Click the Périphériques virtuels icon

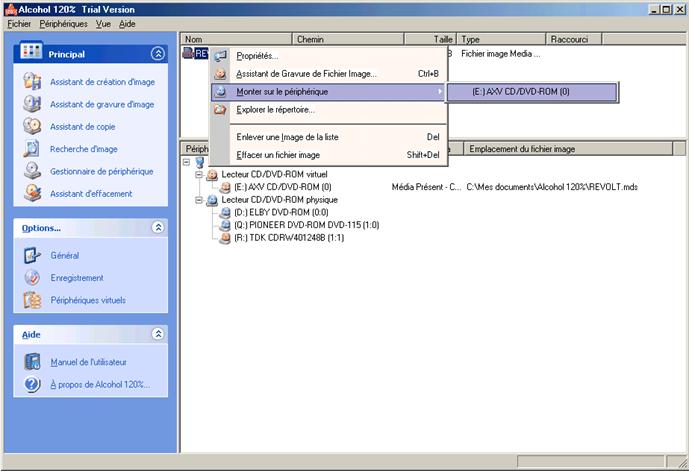pyautogui.click(x=32, y=300)
